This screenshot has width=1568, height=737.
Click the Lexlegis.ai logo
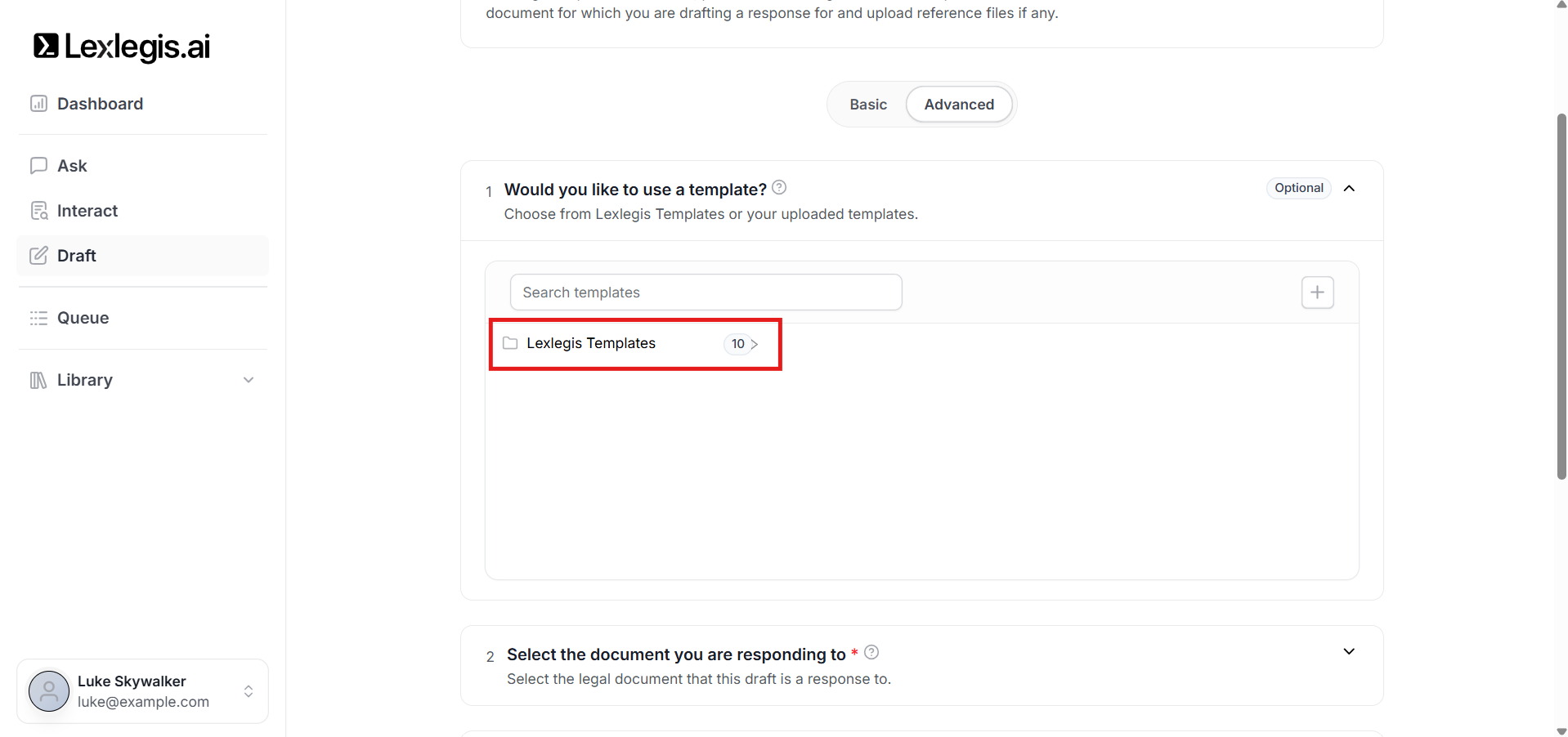[x=122, y=47]
